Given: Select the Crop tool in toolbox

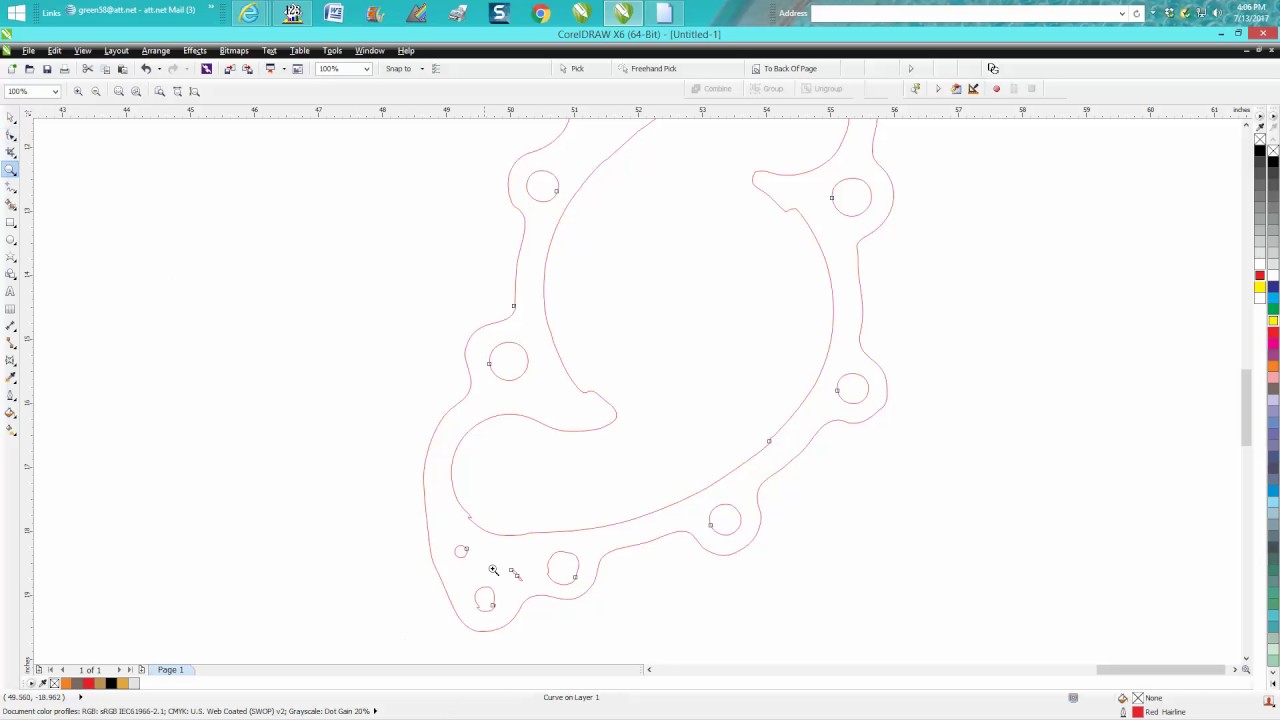Looking at the screenshot, I should pos(10,152).
